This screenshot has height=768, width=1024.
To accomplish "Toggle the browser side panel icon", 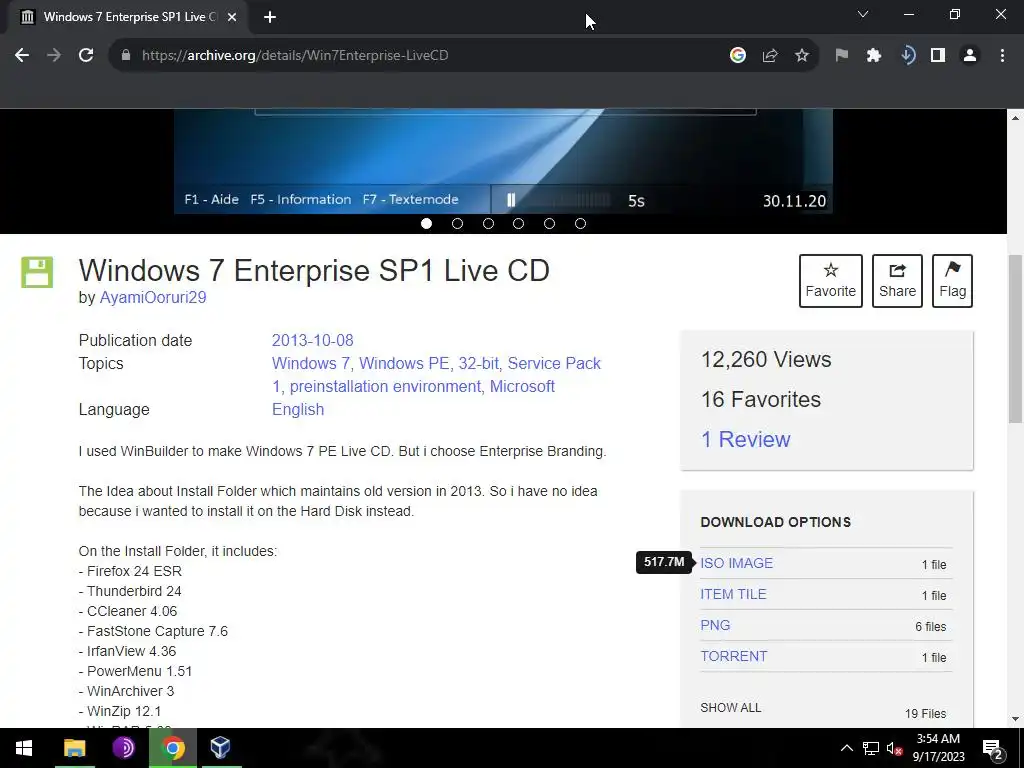I will (x=938, y=56).
